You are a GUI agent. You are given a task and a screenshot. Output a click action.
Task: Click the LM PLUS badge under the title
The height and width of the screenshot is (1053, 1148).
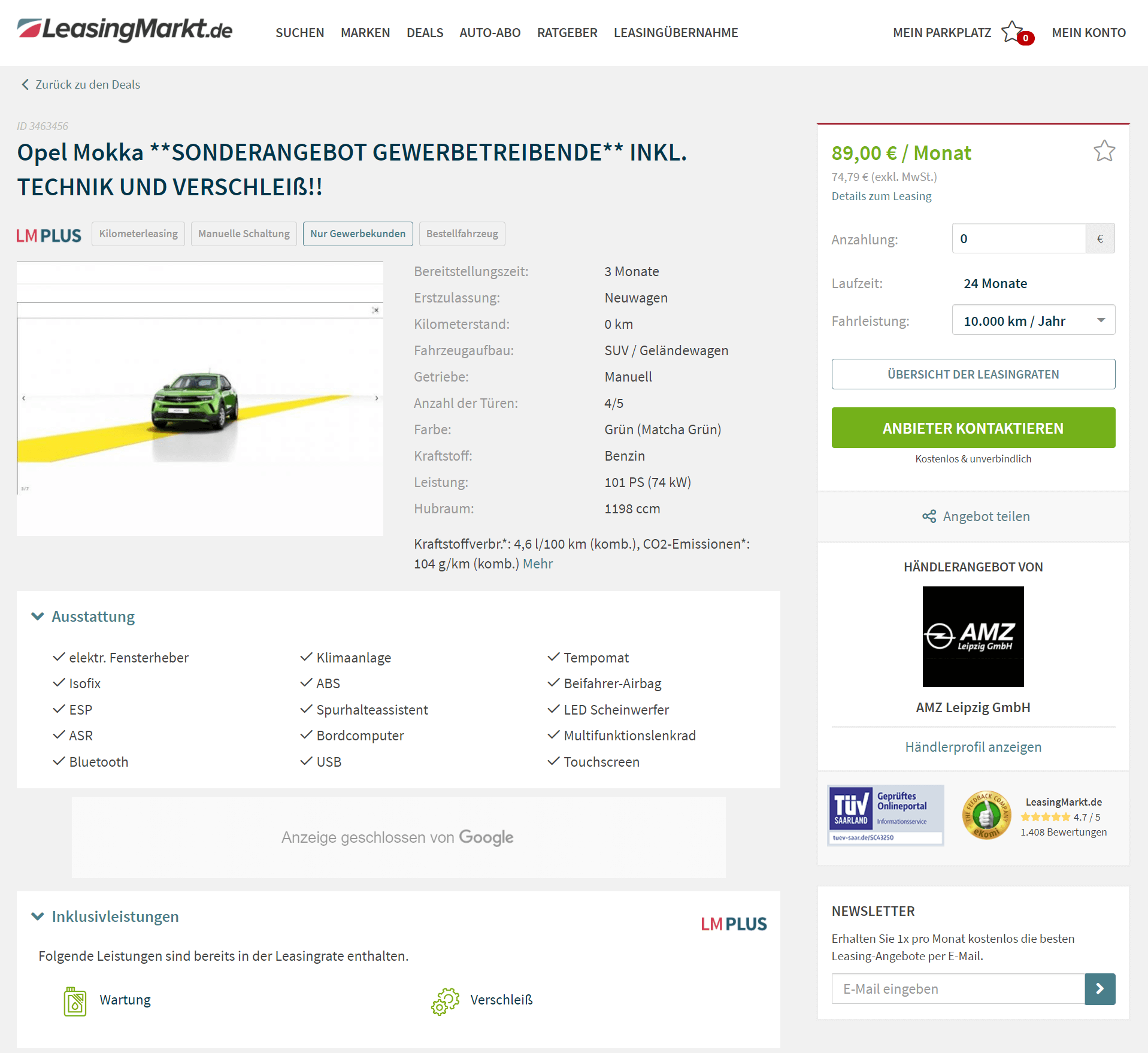tap(49, 235)
